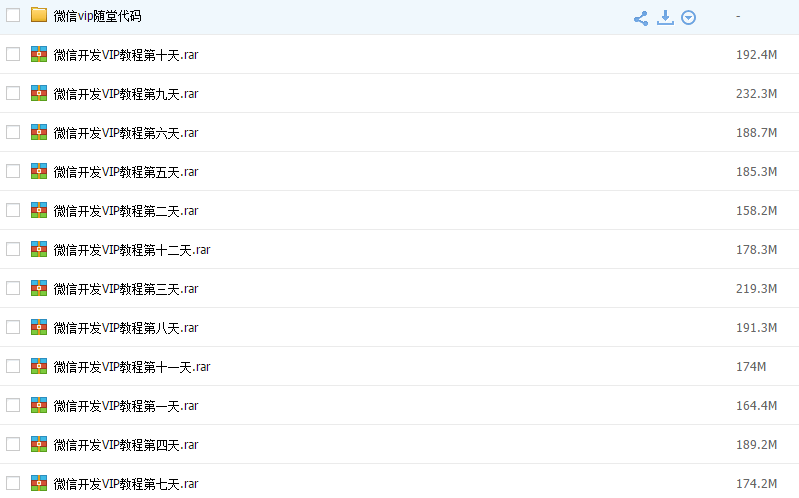The width and height of the screenshot is (799, 498).
Task: Click RAR icon of 微信开发VIP教程第十二天.rar
Action: click(x=39, y=249)
